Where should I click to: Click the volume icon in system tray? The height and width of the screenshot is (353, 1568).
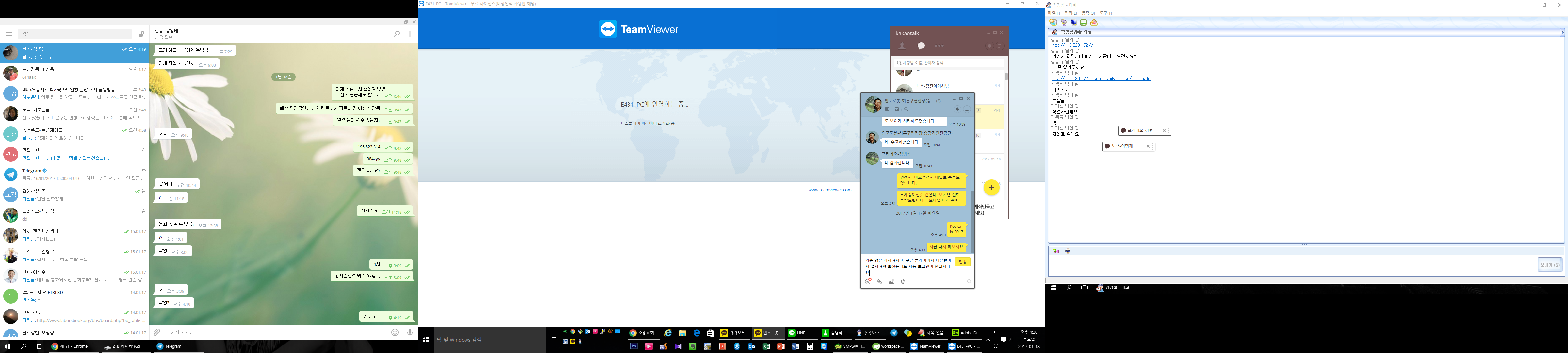(995, 346)
